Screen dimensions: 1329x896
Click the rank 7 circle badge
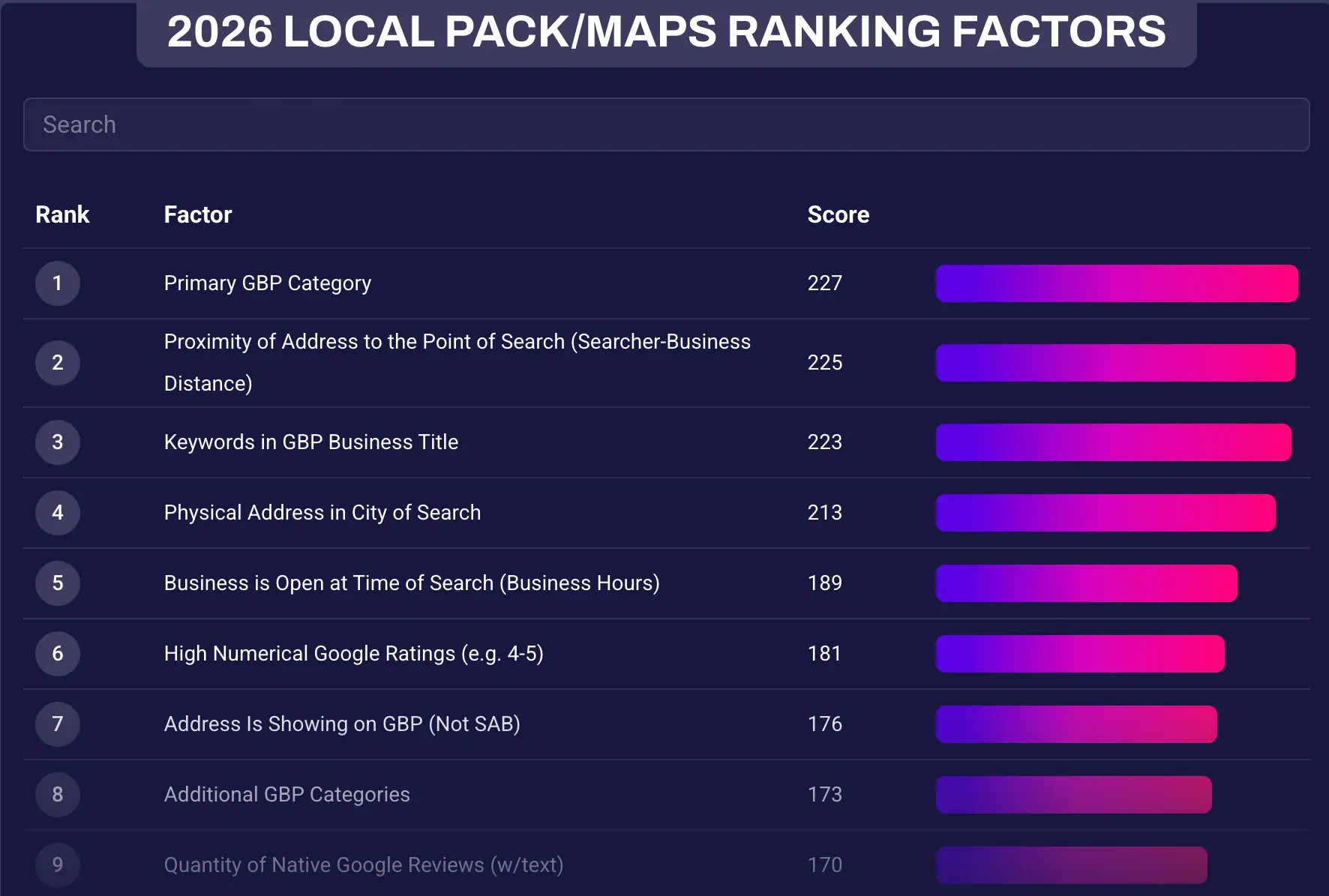(58, 724)
